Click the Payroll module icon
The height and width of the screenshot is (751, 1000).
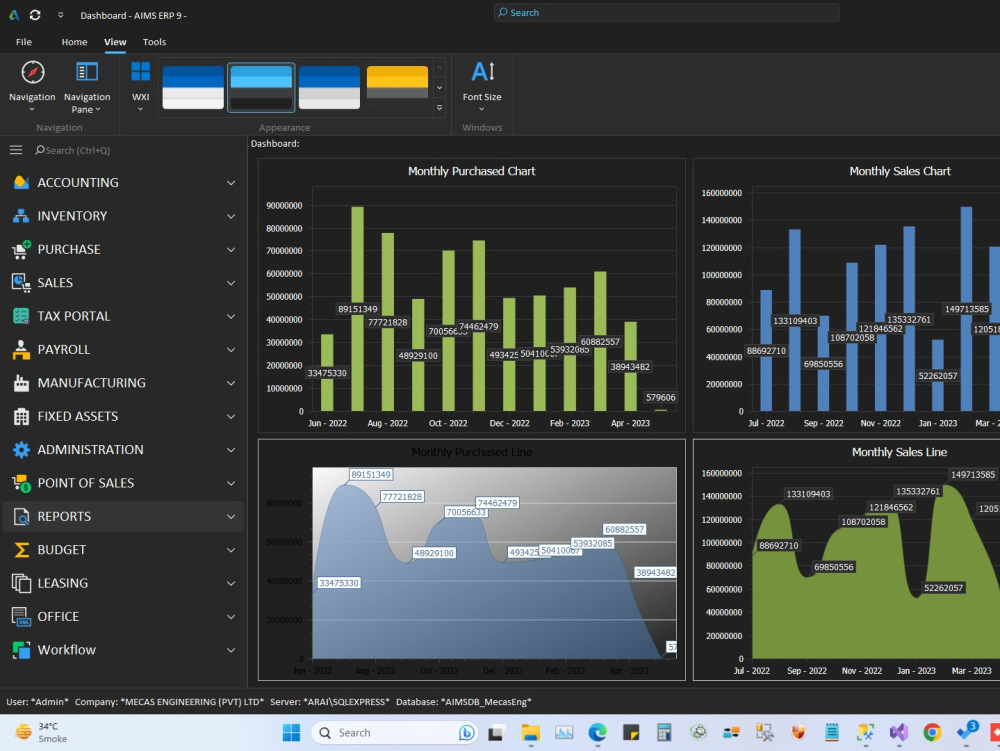point(21,349)
